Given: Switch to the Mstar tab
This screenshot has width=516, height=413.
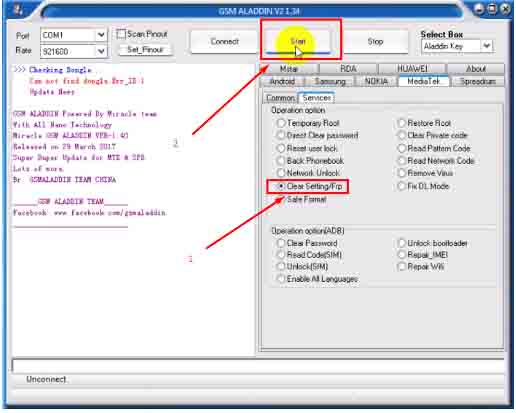Looking at the screenshot, I should (x=289, y=69).
